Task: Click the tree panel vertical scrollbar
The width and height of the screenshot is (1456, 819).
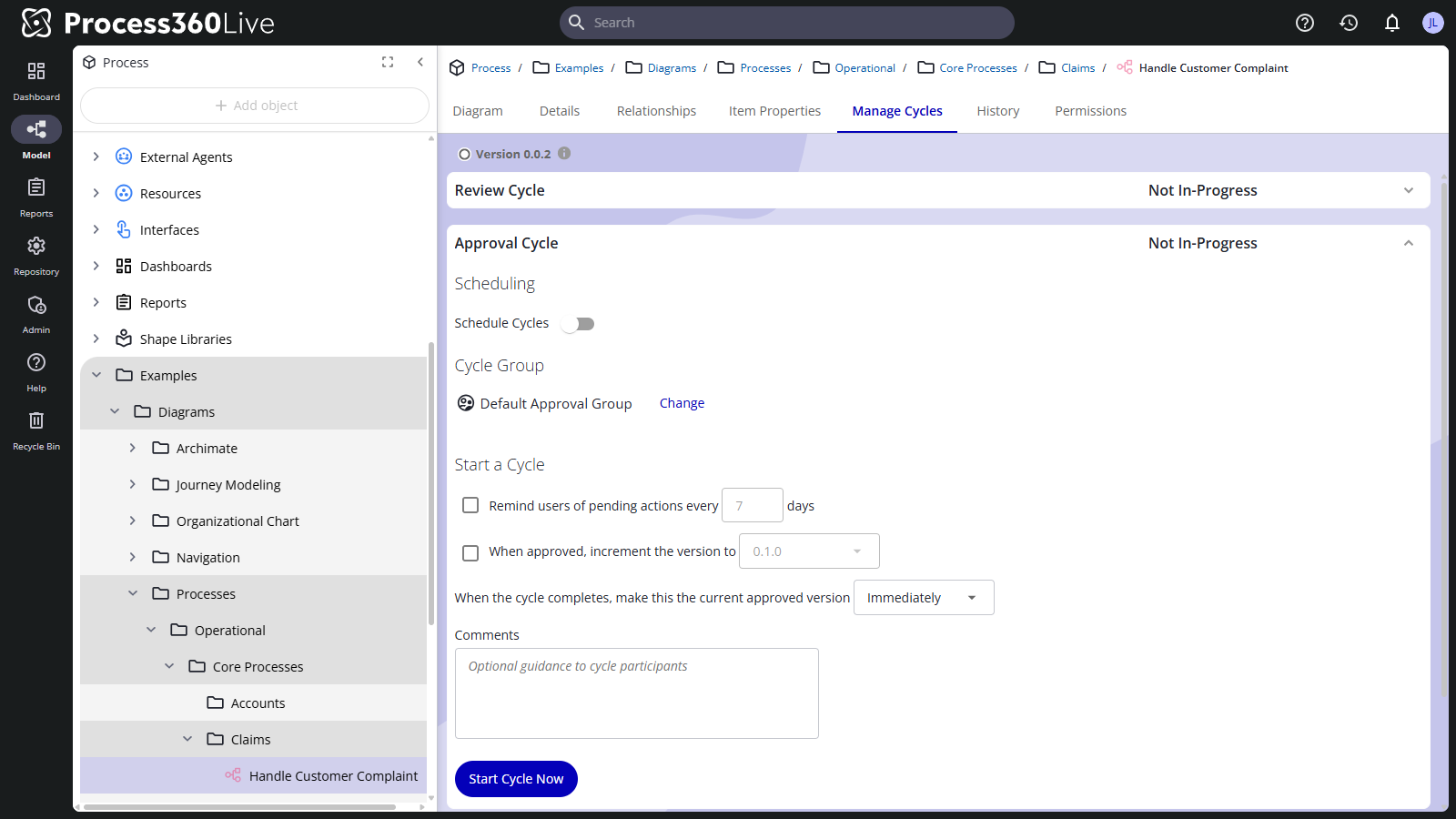Action: point(430,482)
